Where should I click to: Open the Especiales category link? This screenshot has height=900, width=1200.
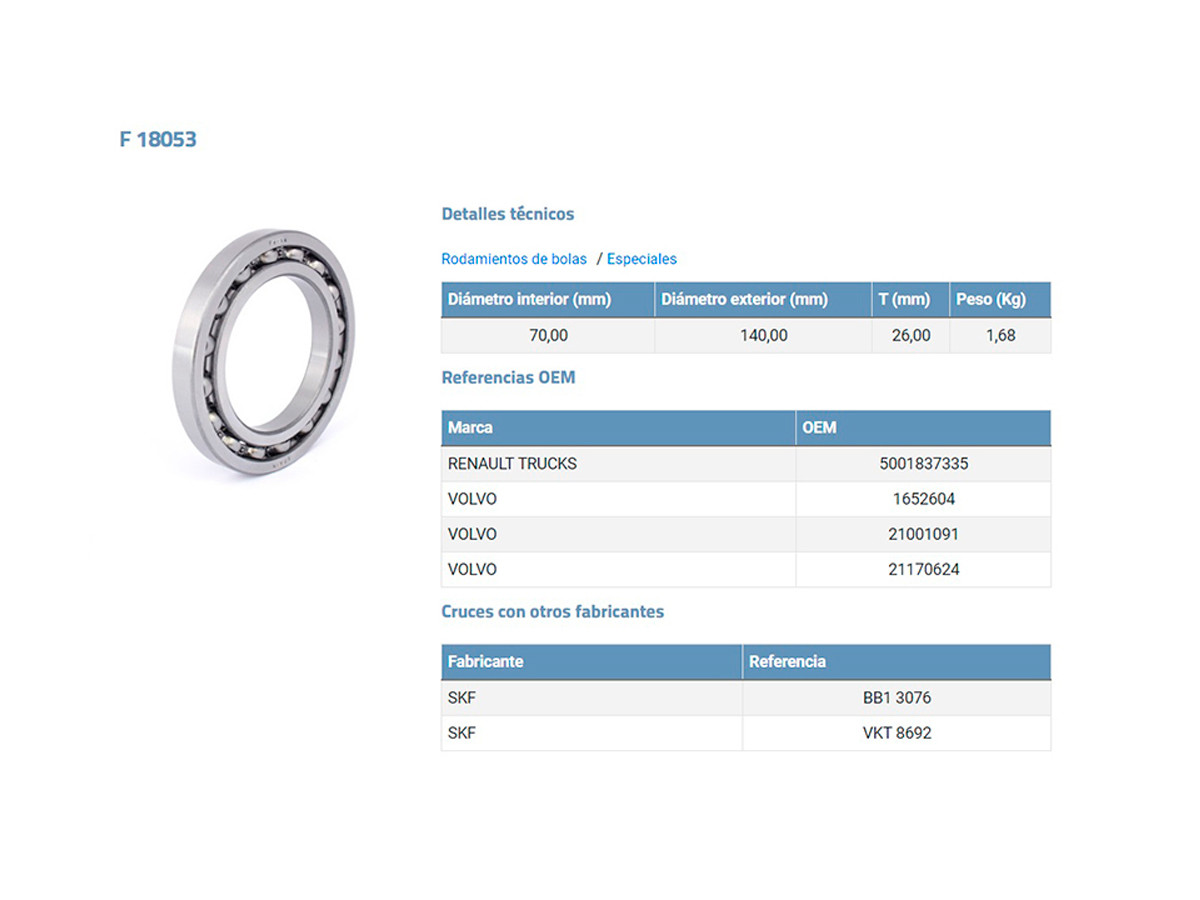(x=641, y=259)
